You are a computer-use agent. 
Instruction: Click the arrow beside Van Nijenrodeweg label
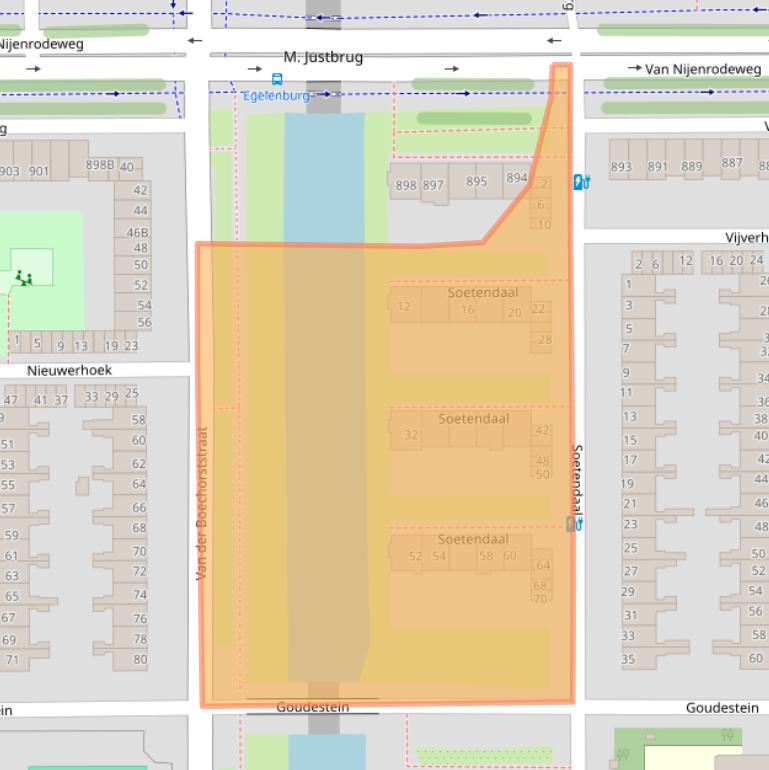(634, 68)
